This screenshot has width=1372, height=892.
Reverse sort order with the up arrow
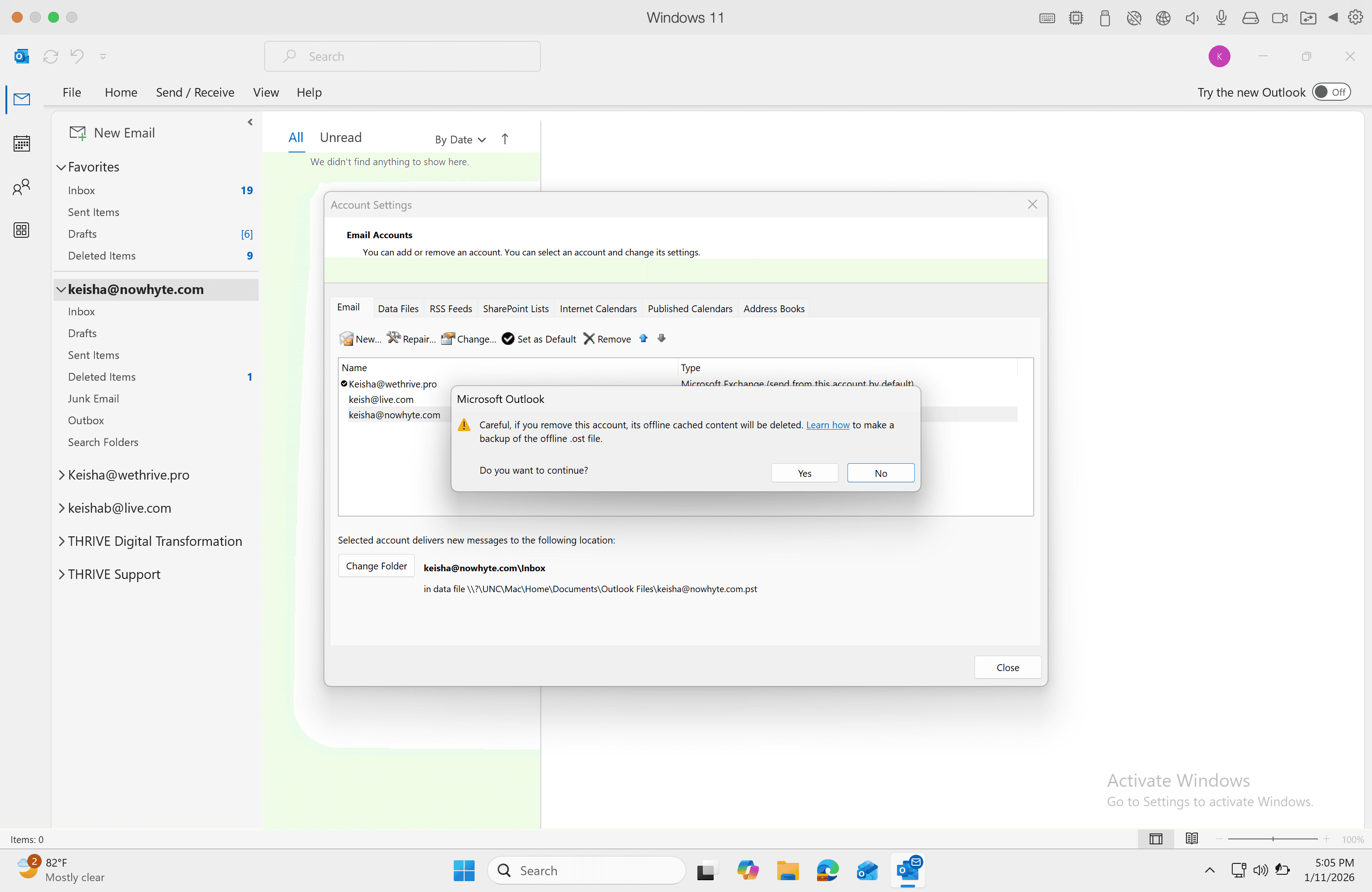[505, 139]
